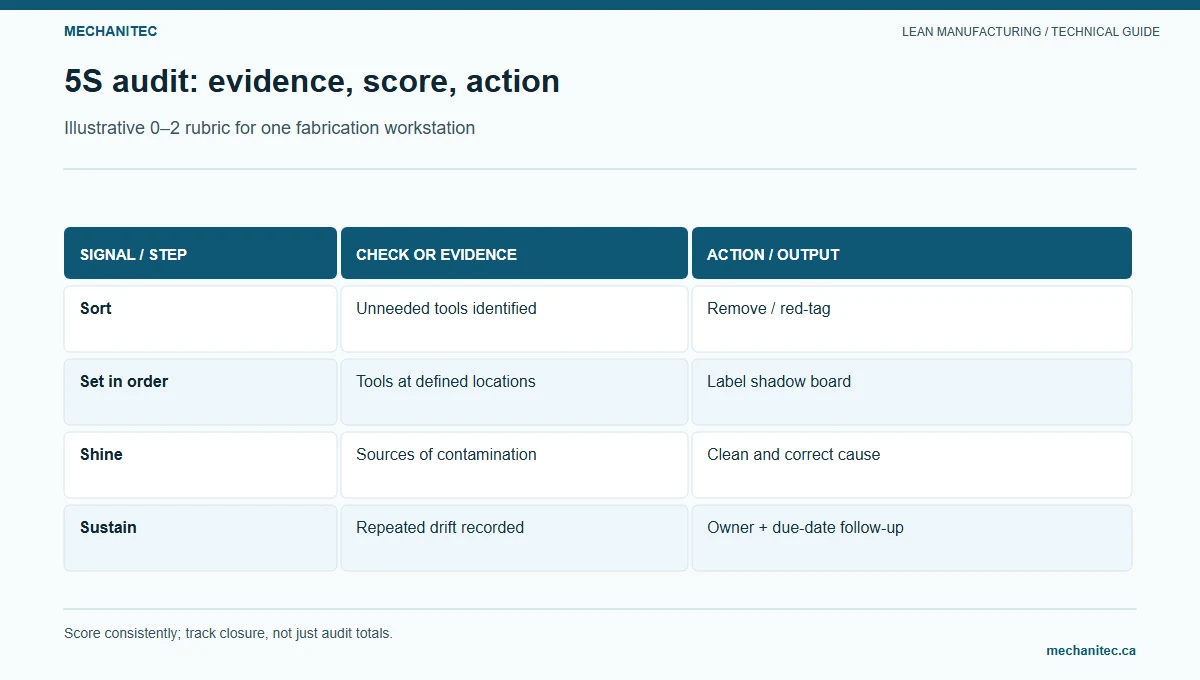Select the 'Sustain' row cell
1200x680 pixels.
(x=200, y=538)
